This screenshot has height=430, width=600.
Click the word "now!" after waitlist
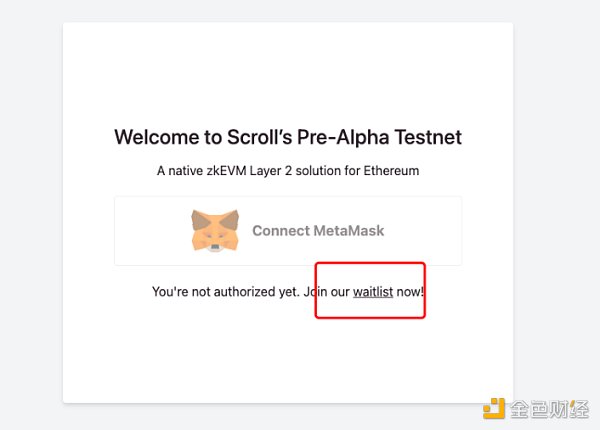411,292
